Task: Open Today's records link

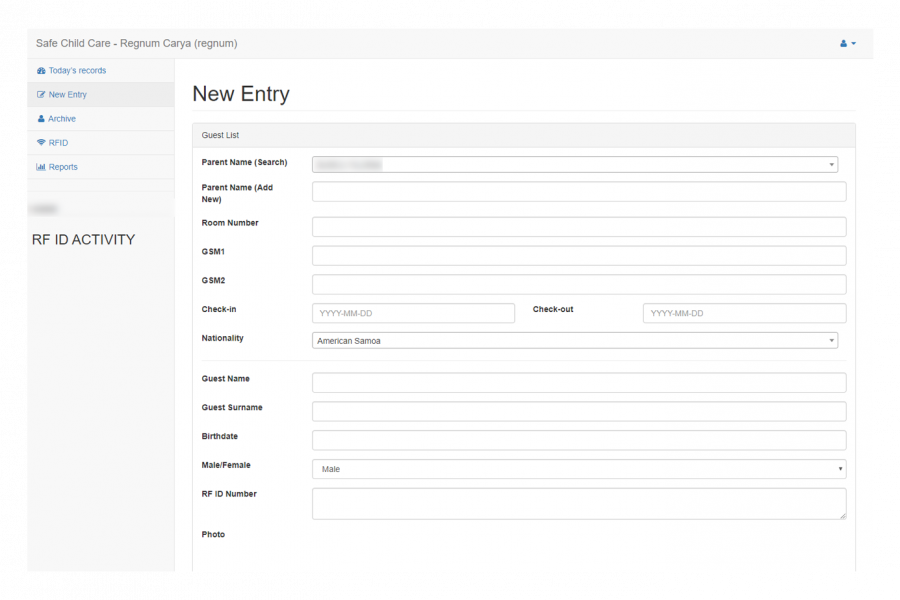Action: tap(77, 71)
